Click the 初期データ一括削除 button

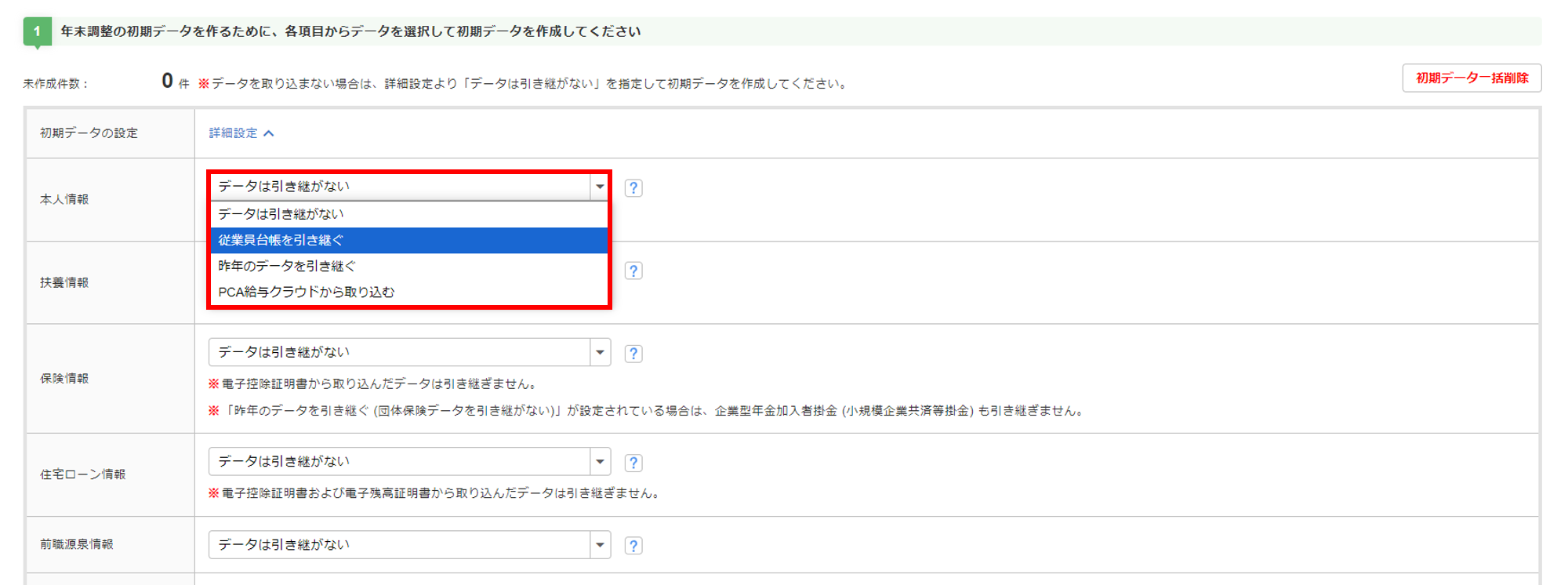pos(1472,78)
